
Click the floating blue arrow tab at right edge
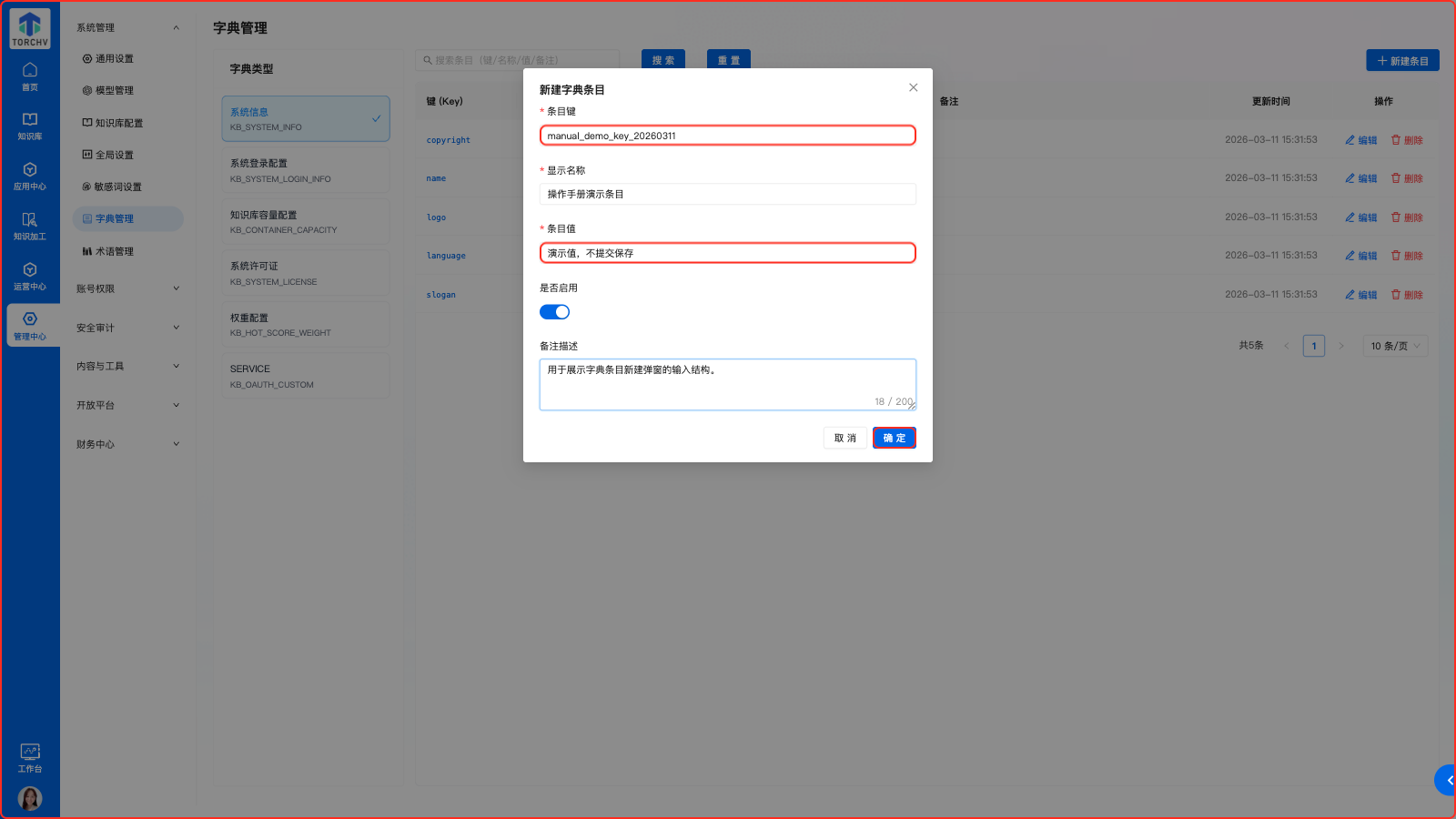(1447, 780)
